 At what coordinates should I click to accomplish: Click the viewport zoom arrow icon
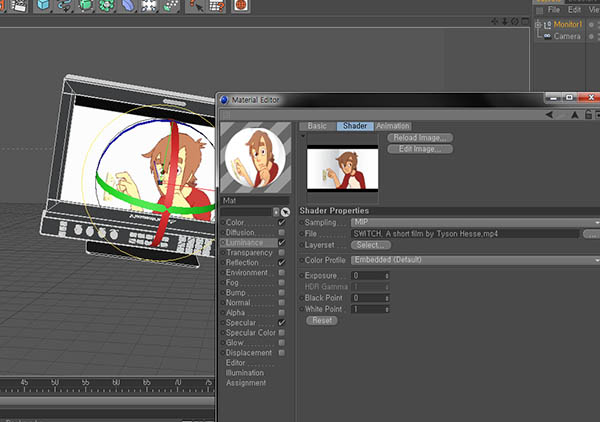point(505,21)
